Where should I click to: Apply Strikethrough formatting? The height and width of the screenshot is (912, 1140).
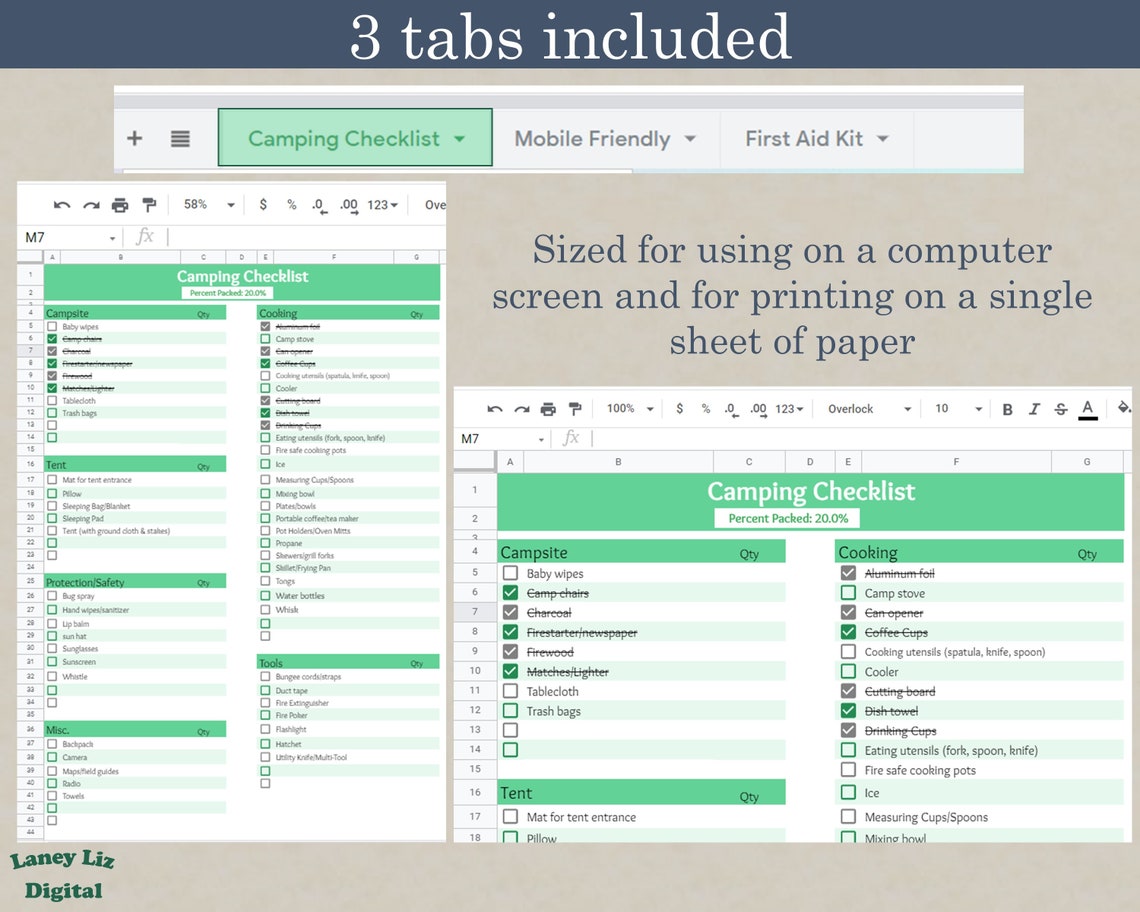coord(1060,408)
